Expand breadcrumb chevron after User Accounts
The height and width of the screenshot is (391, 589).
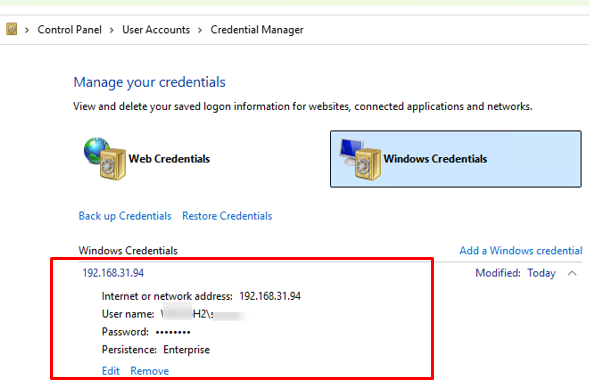(x=200, y=30)
